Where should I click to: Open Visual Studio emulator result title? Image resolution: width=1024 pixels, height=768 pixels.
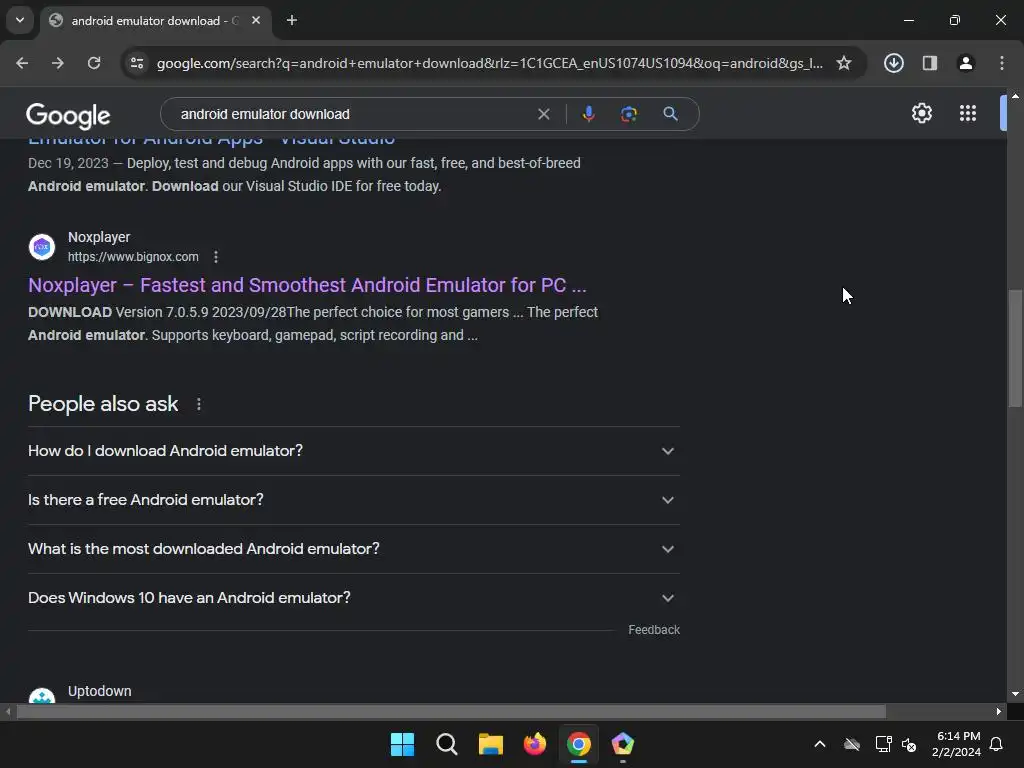click(x=212, y=140)
